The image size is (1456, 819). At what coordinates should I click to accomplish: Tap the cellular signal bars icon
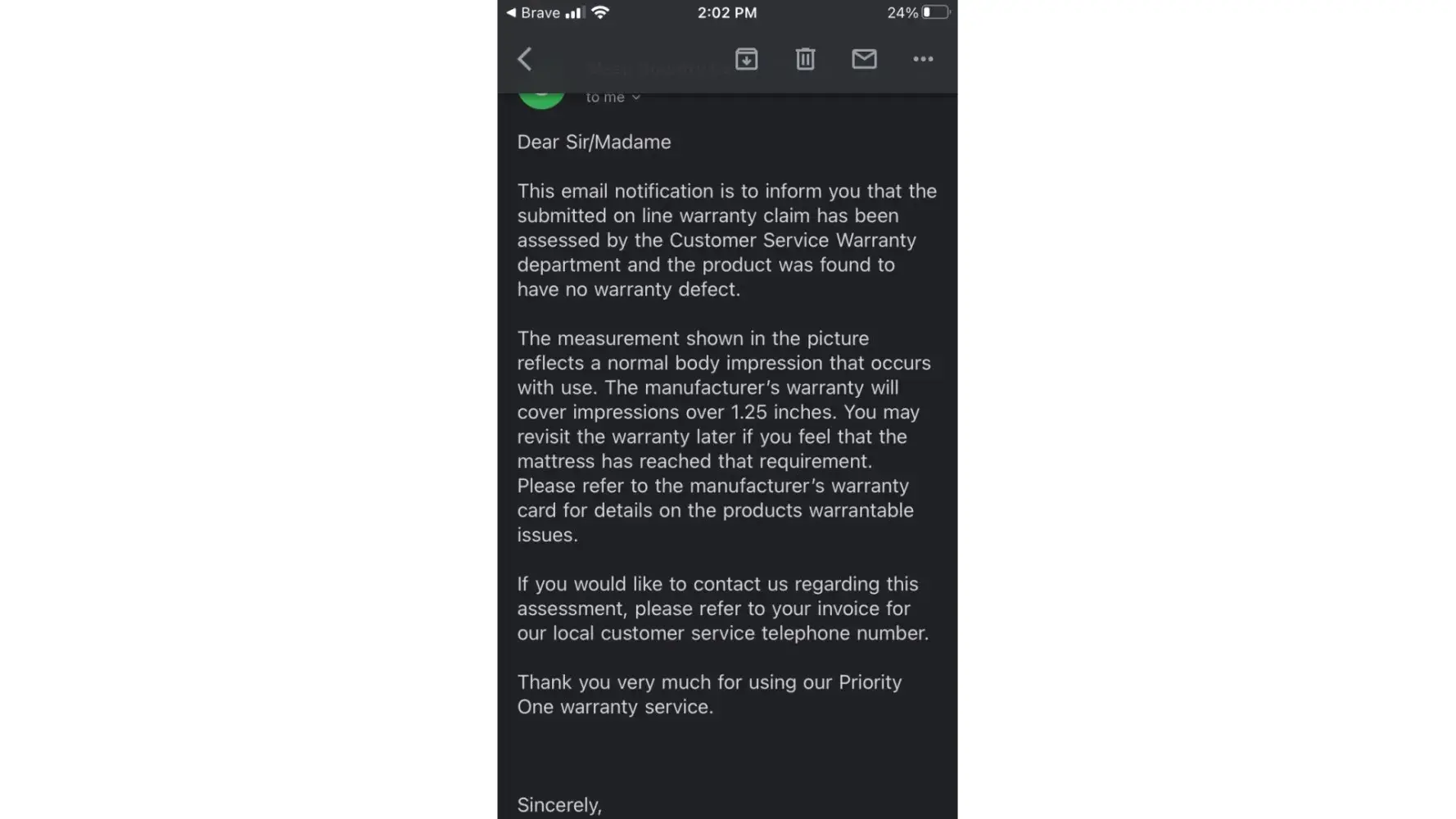(x=574, y=12)
